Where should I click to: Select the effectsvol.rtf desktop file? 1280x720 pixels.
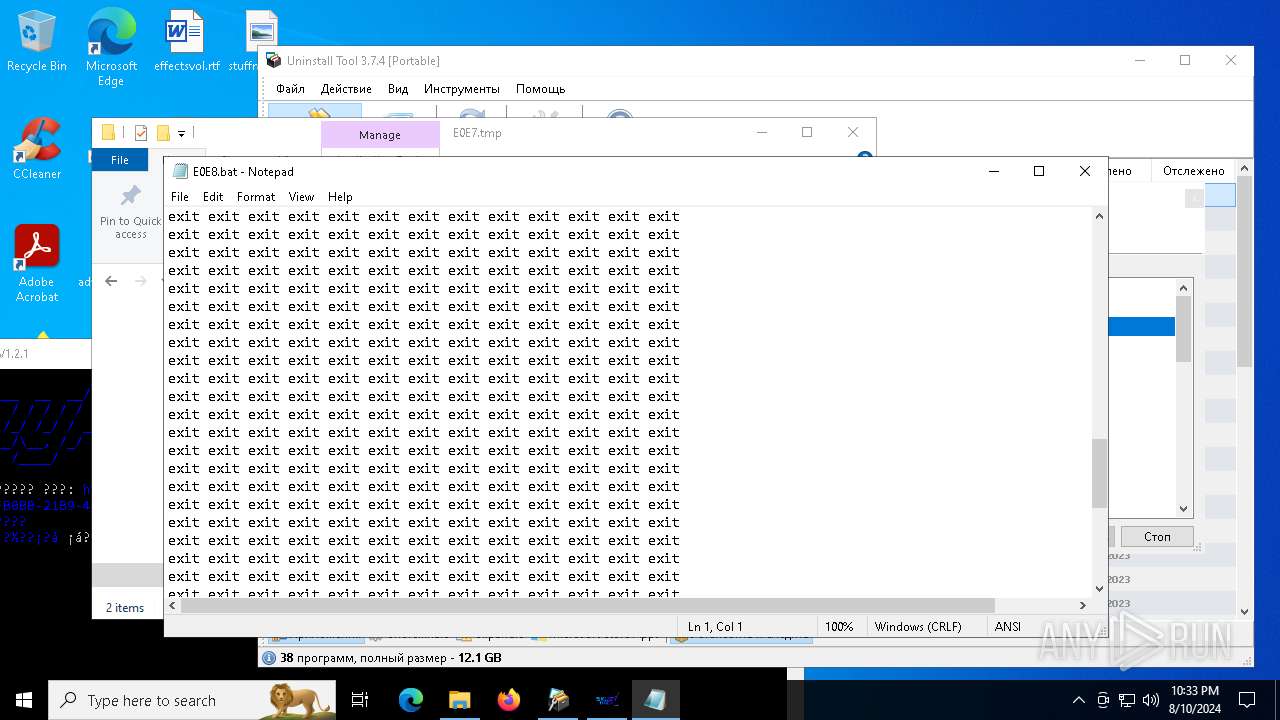pyautogui.click(x=186, y=41)
